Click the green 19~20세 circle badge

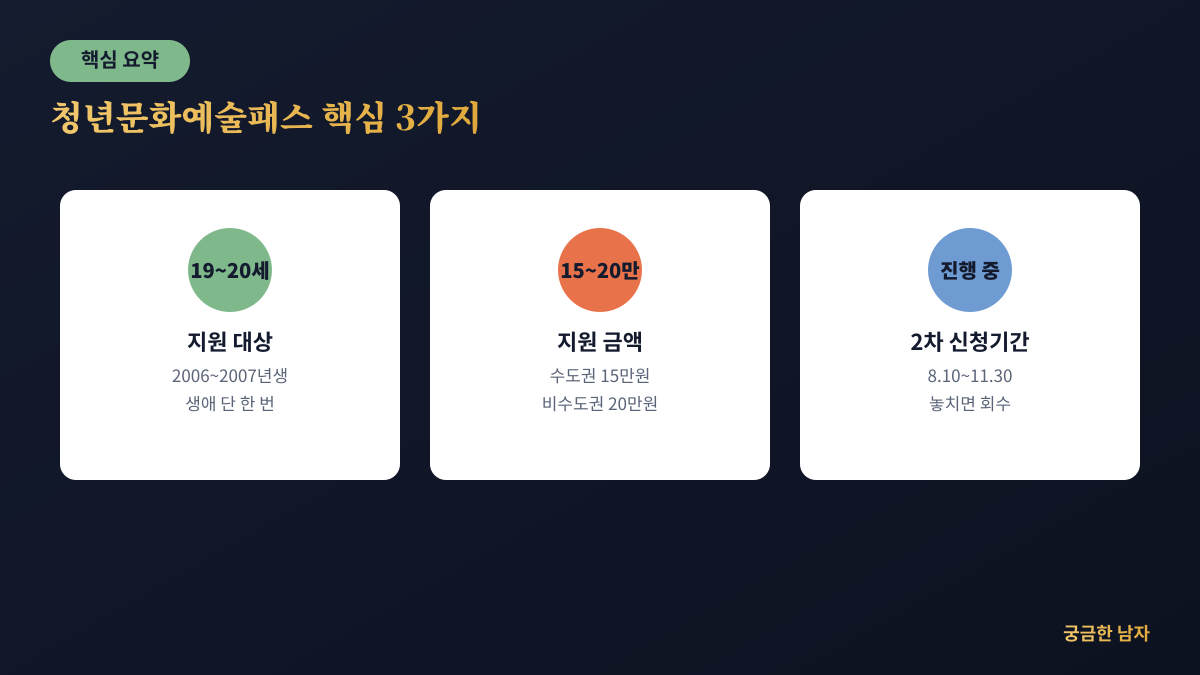(230, 270)
